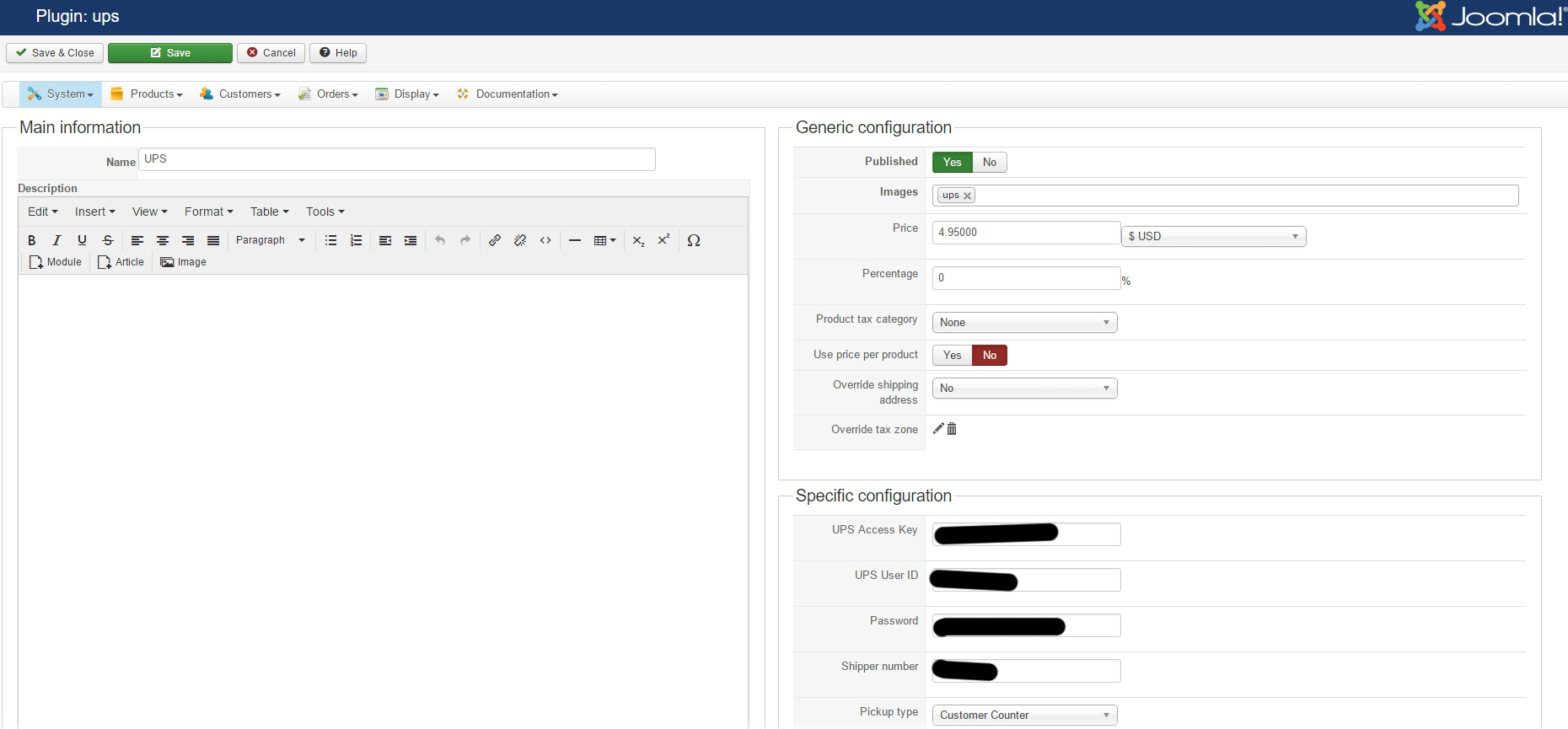Delete the override tax zone
1568x729 pixels.
coord(952,429)
